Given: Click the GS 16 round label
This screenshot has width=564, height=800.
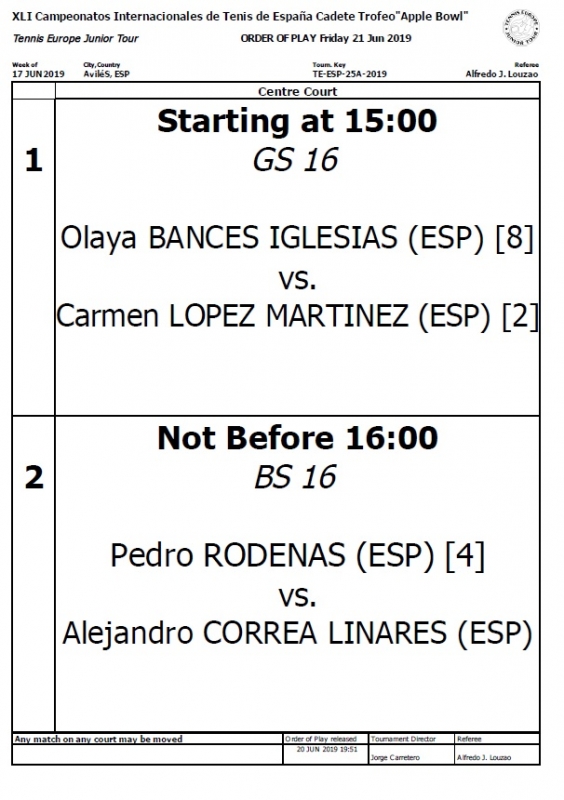Looking at the screenshot, I should tap(296, 160).
